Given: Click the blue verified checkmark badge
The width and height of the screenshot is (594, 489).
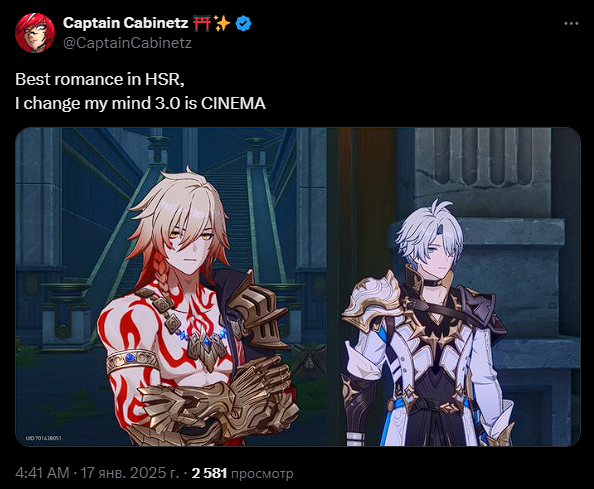Looking at the screenshot, I should [243, 23].
